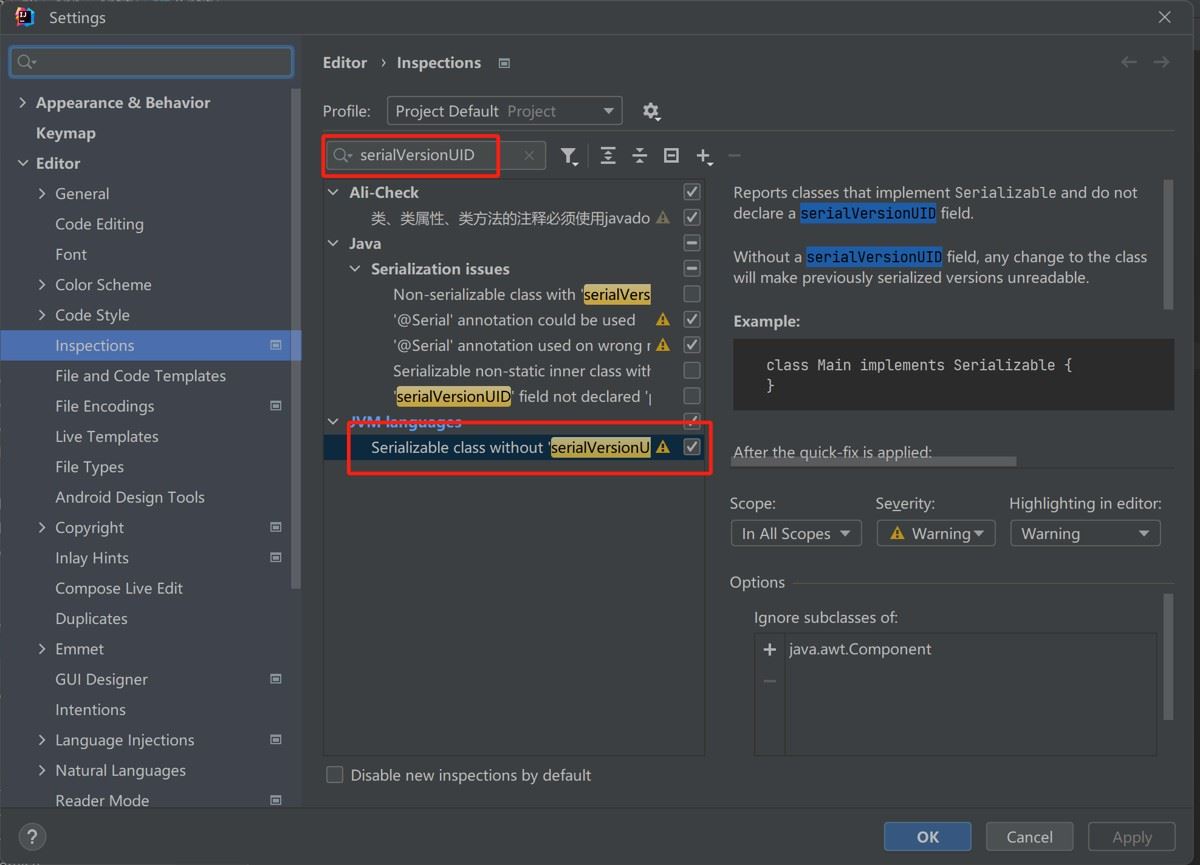Image resolution: width=1200 pixels, height=865 pixels.
Task: Click the Collapse All icon in toolbar
Action: (640, 156)
